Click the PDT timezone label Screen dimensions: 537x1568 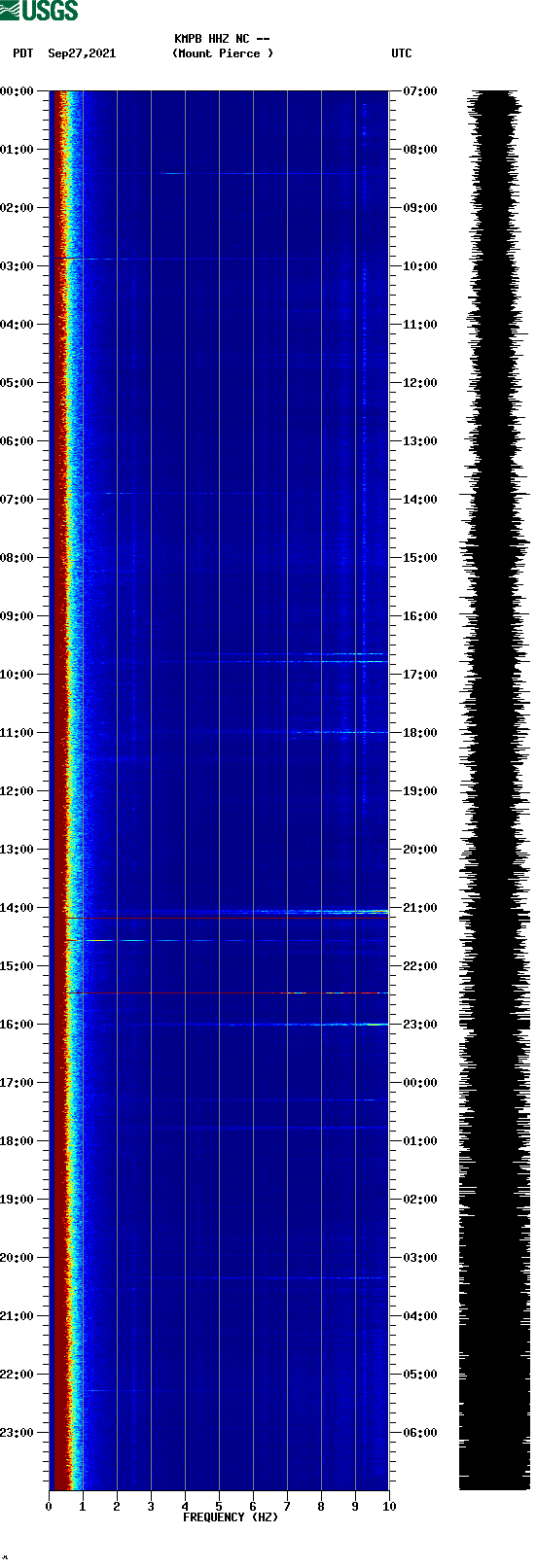(22, 53)
